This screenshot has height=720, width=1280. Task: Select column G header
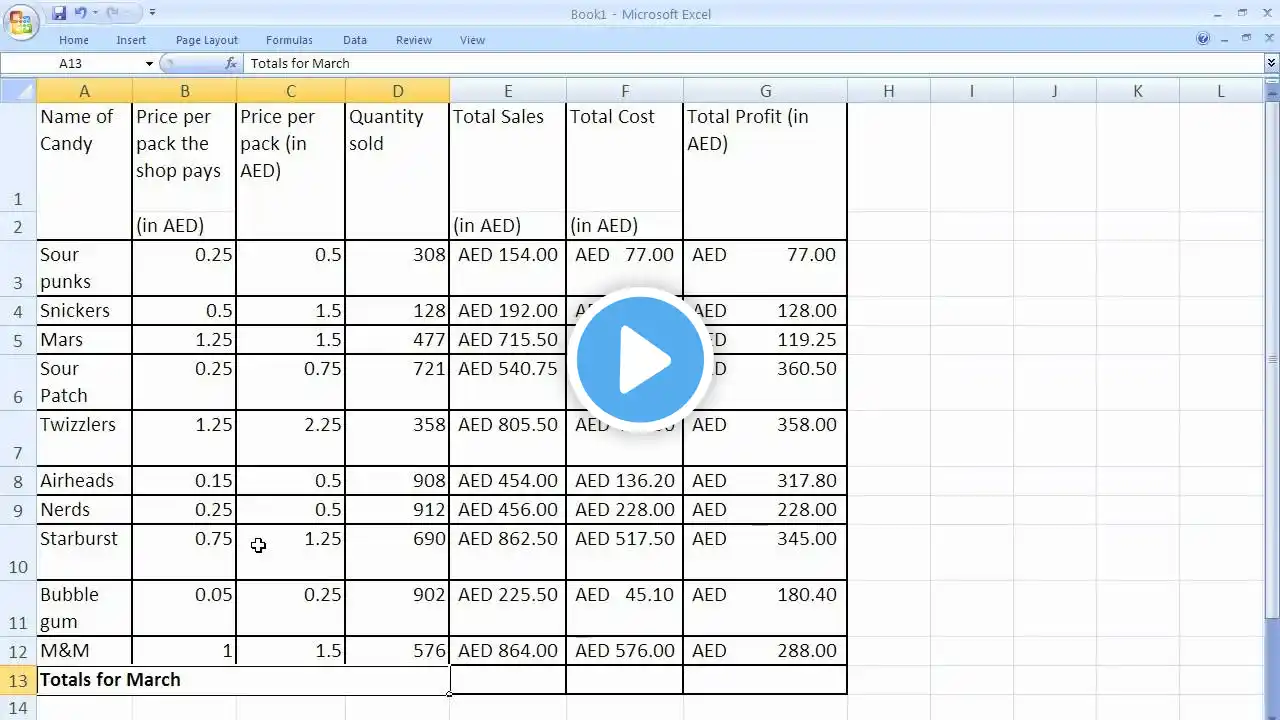click(765, 91)
